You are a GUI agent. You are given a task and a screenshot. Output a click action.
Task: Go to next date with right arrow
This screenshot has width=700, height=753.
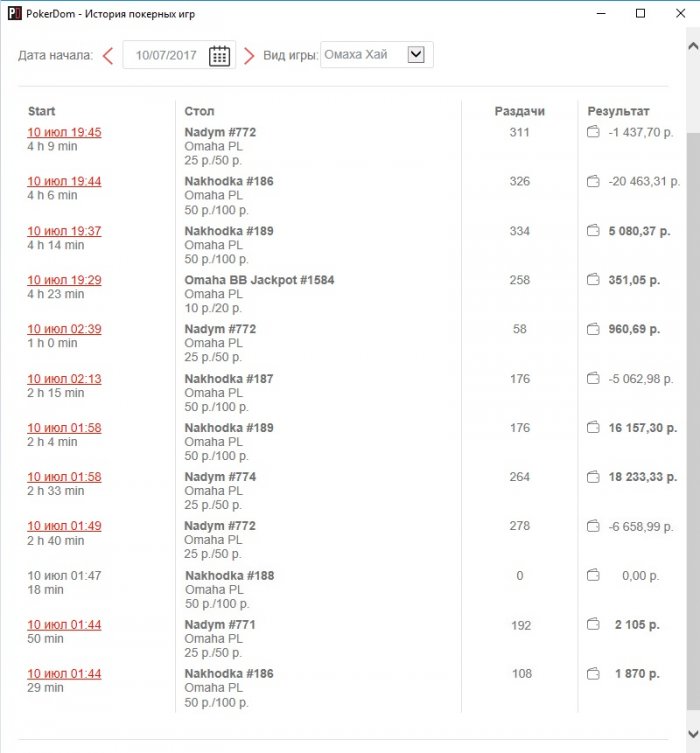point(249,56)
